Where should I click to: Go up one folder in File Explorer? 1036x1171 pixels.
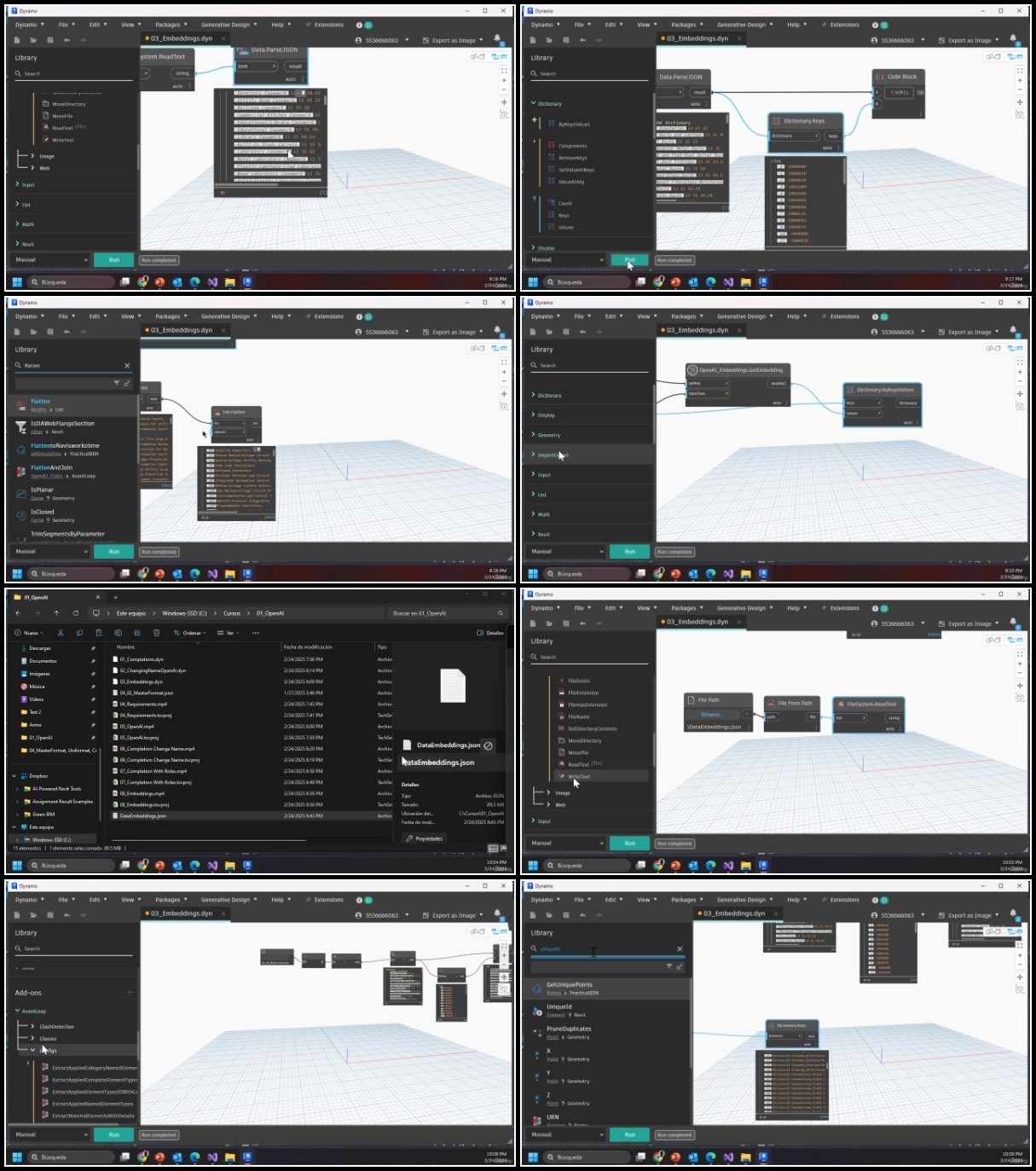click(56, 613)
